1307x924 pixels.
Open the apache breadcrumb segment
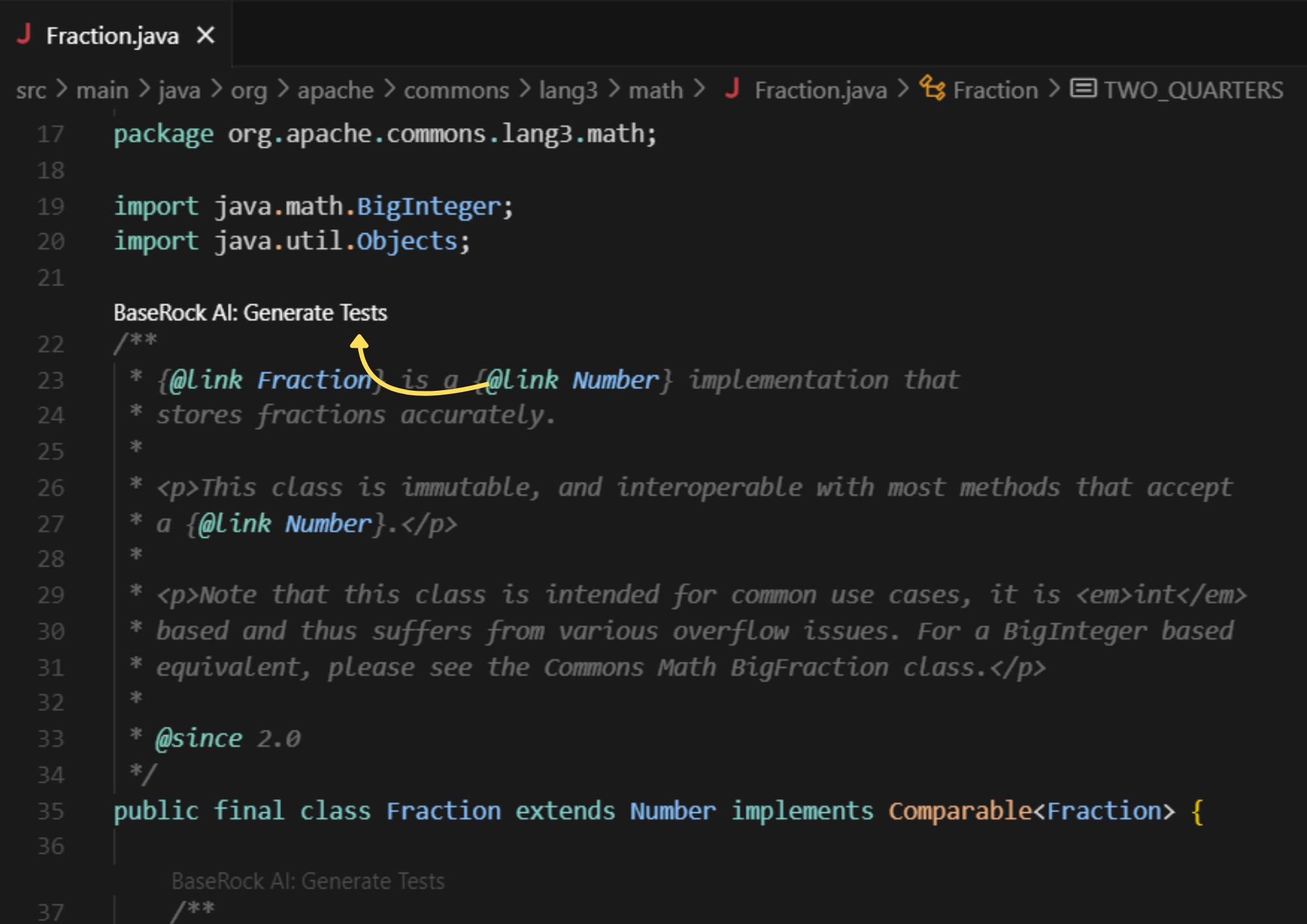click(335, 90)
